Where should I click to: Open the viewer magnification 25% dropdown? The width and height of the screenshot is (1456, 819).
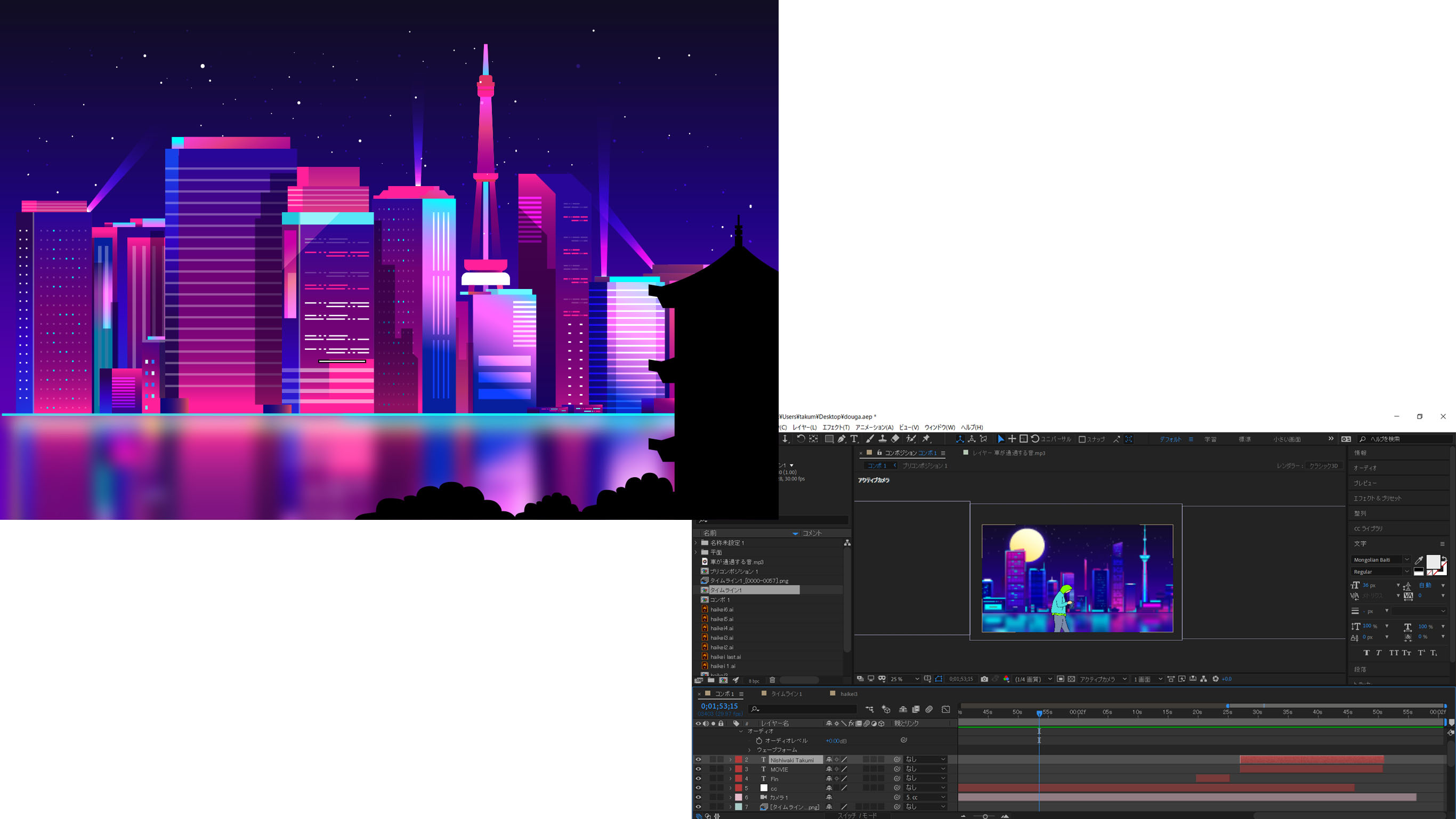point(904,679)
